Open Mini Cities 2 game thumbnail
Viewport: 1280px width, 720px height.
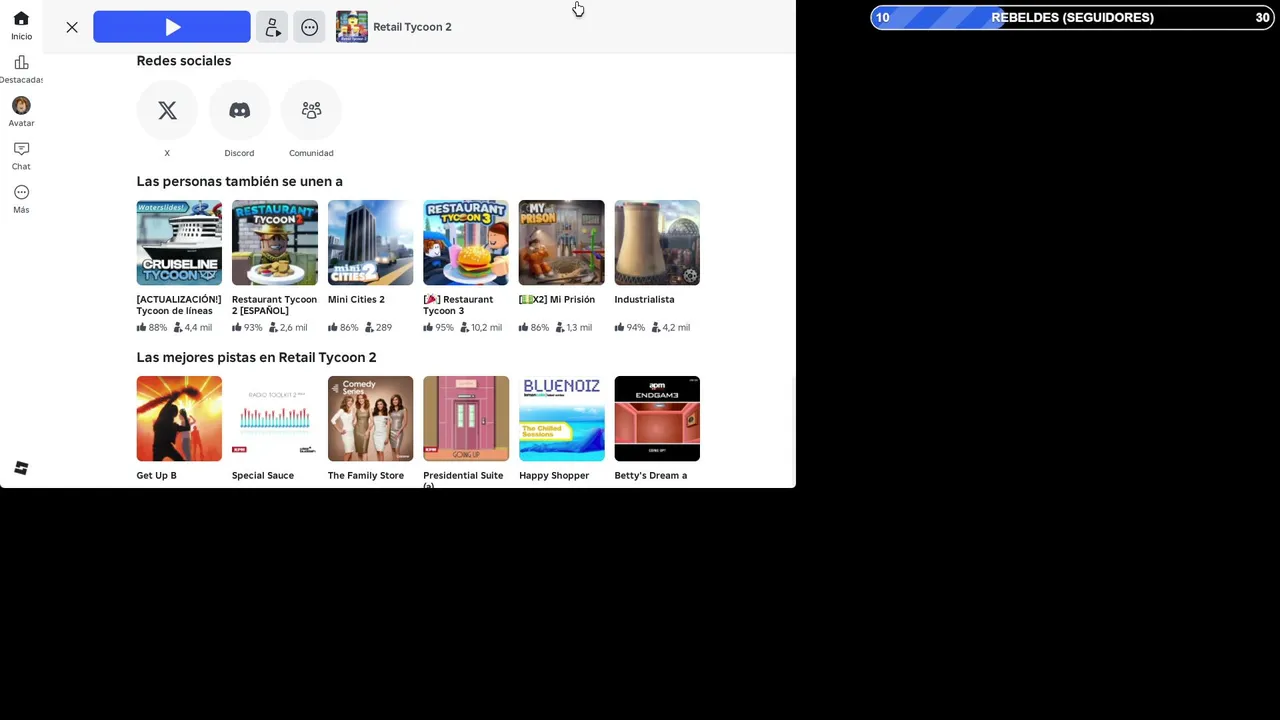coord(370,243)
